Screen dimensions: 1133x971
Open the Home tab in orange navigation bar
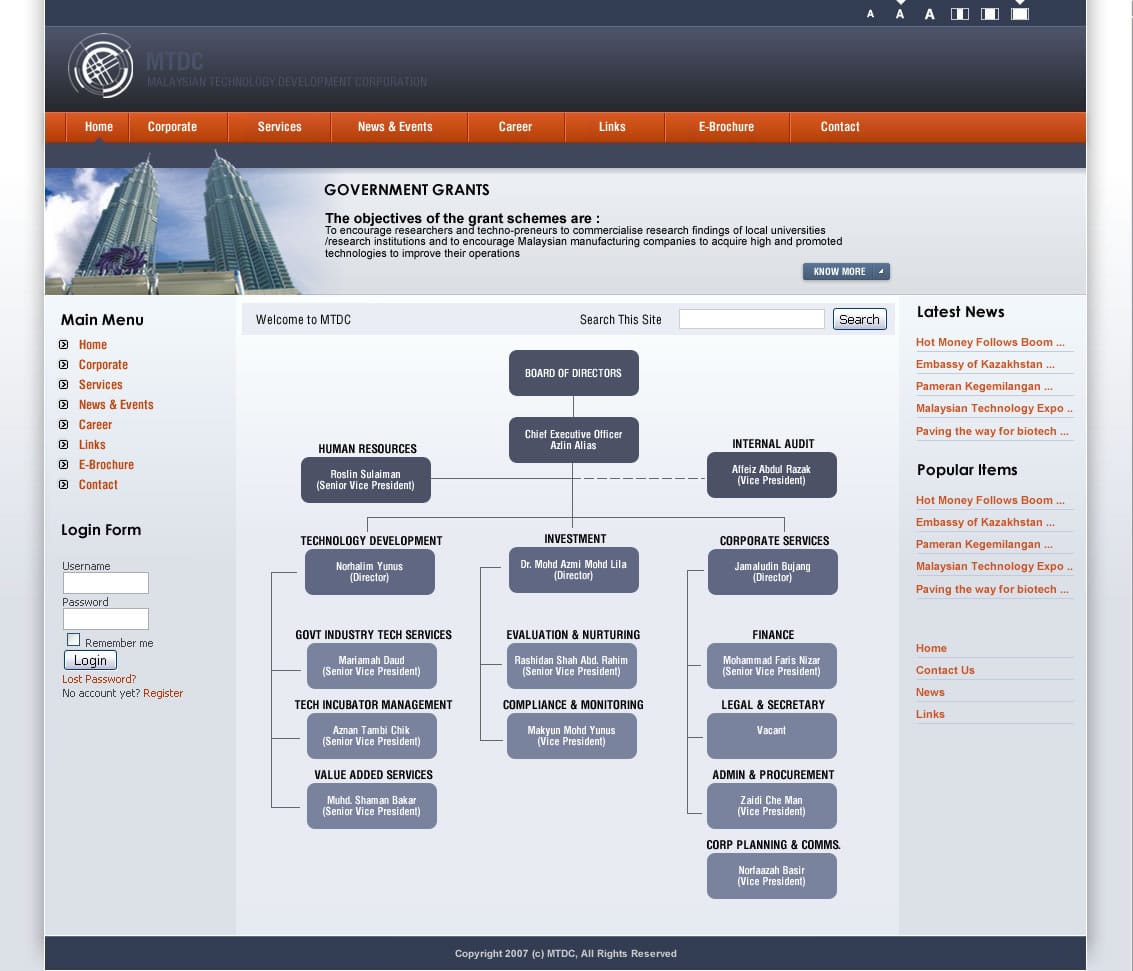click(x=98, y=126)
